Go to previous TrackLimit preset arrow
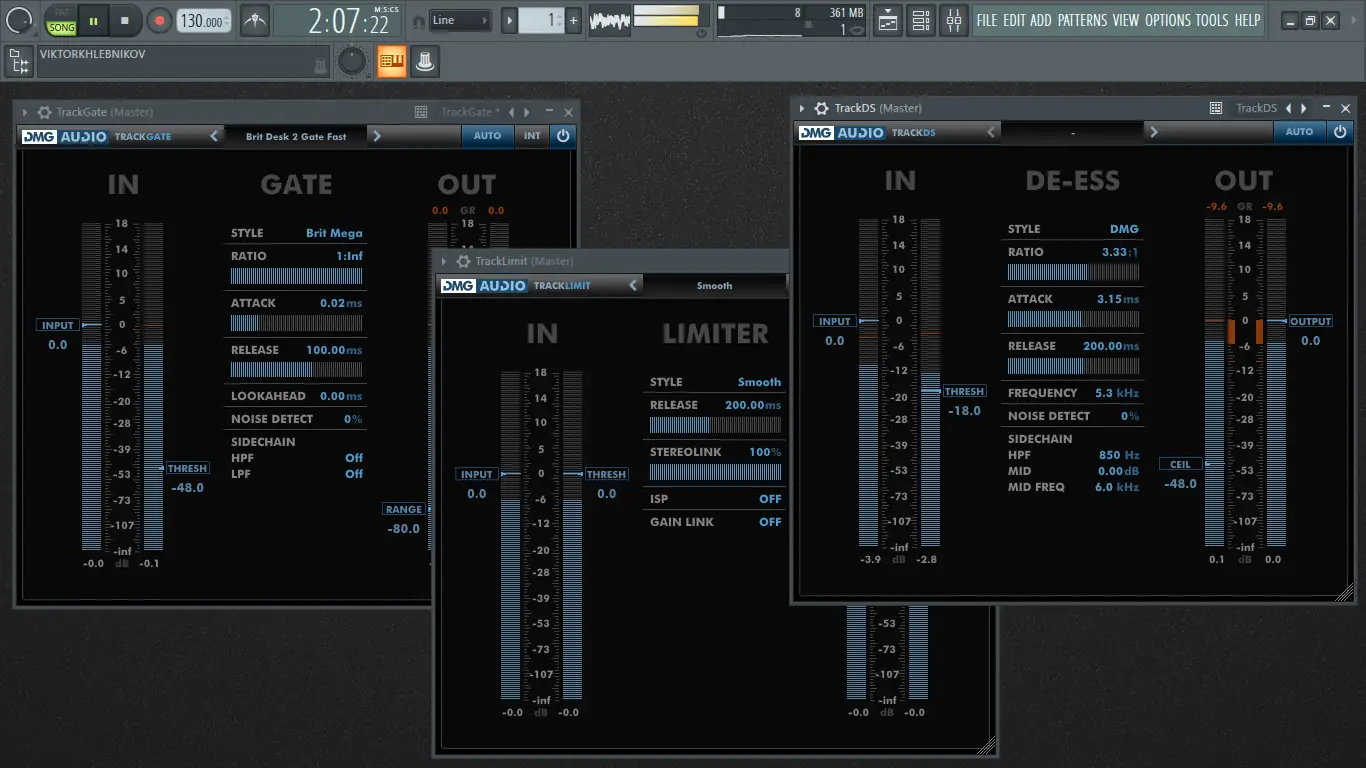 tap(633, 285)
